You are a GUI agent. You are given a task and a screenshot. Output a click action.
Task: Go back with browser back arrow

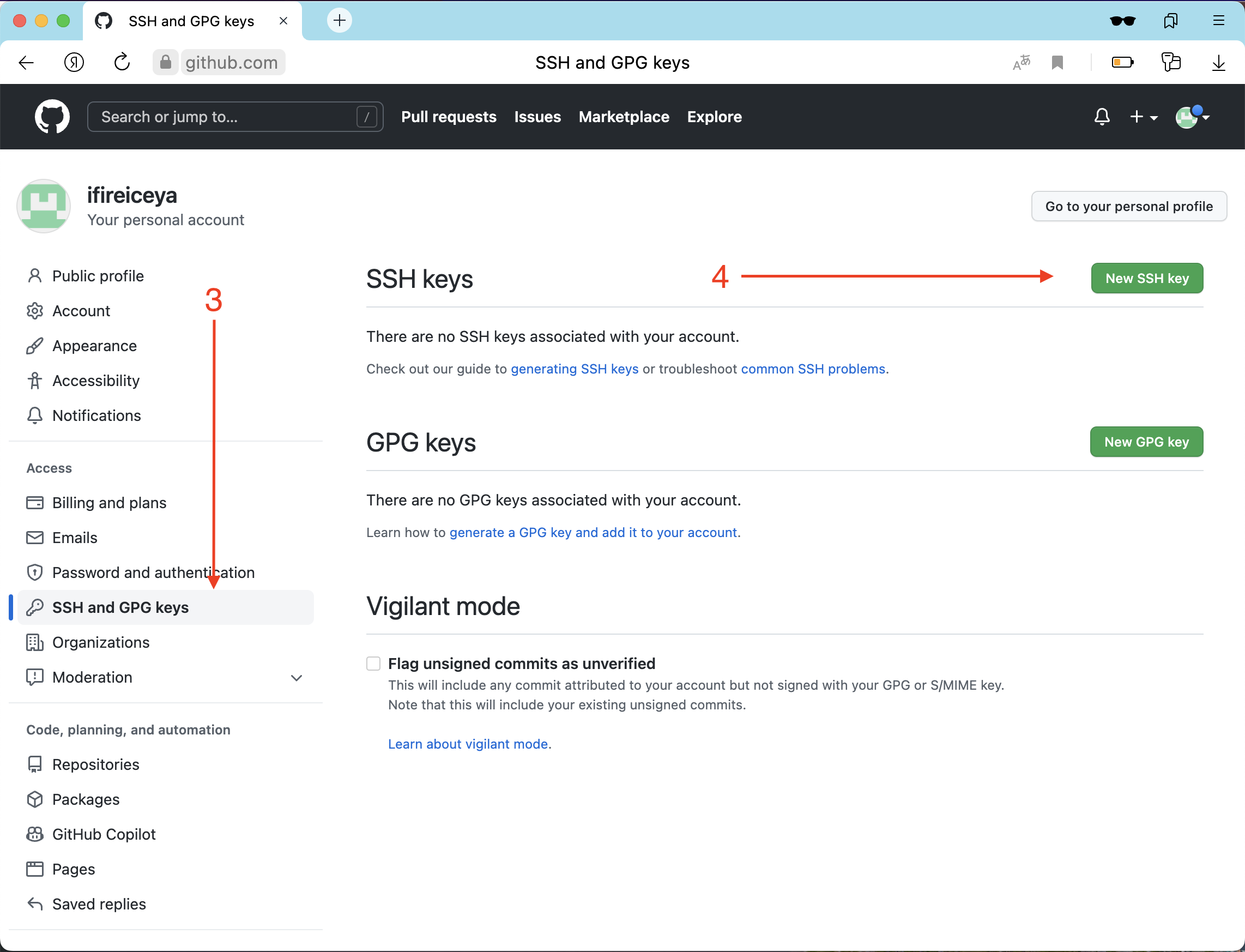27,62
